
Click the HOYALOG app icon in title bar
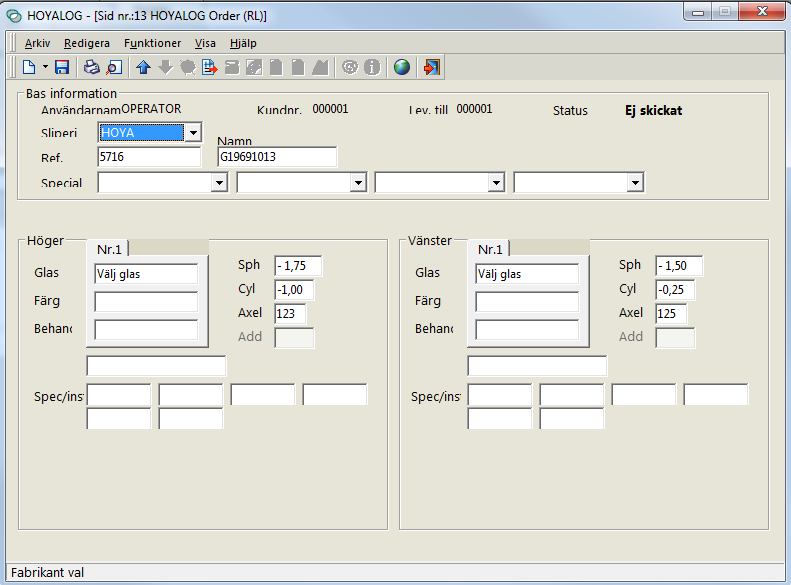pyautogui.click(x=14, y=16)
